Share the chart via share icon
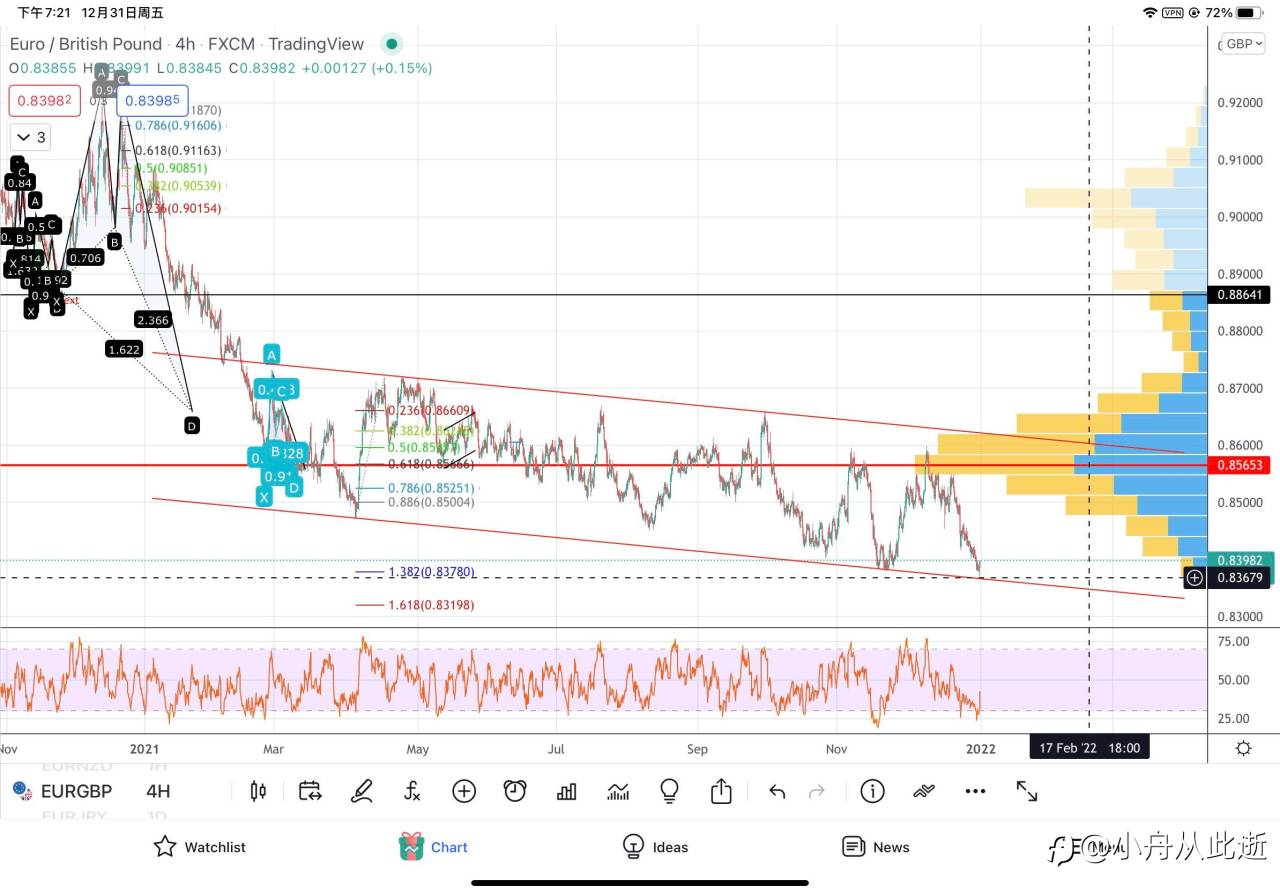The image size is (1280, 894). pos(721,791)
